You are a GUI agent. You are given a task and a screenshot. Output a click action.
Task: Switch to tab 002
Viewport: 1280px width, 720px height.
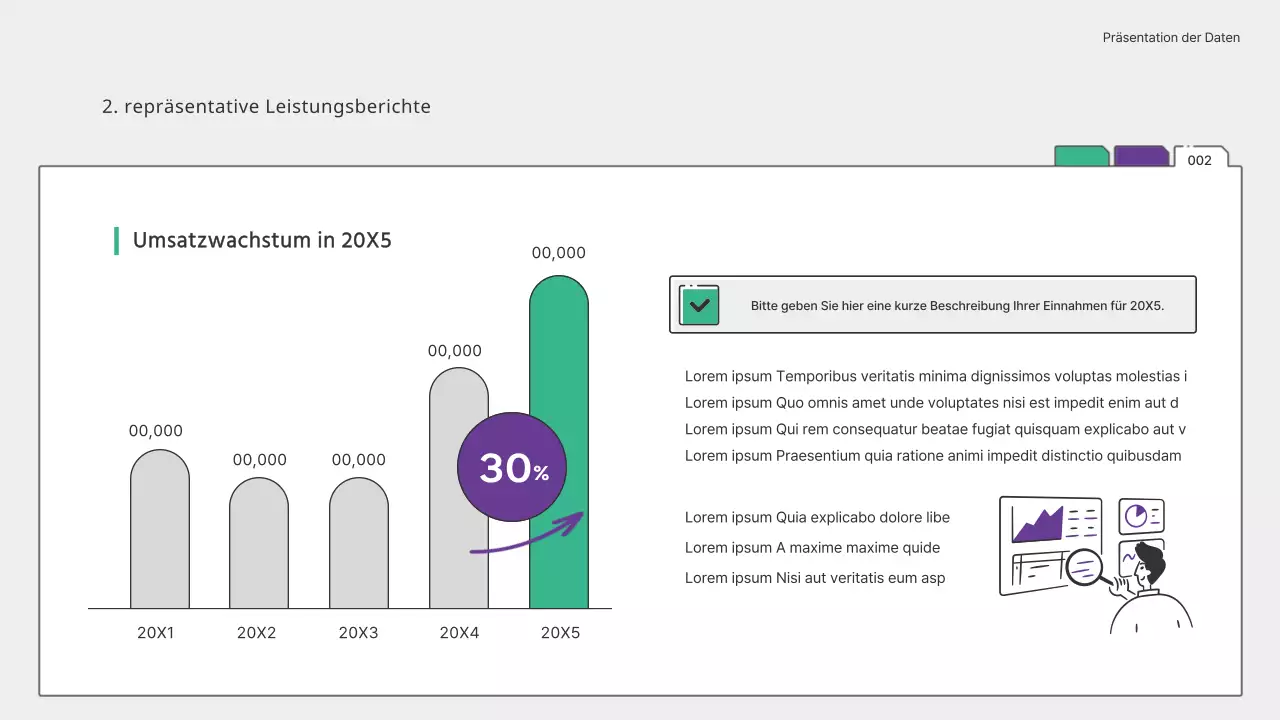click(1200, 160)
